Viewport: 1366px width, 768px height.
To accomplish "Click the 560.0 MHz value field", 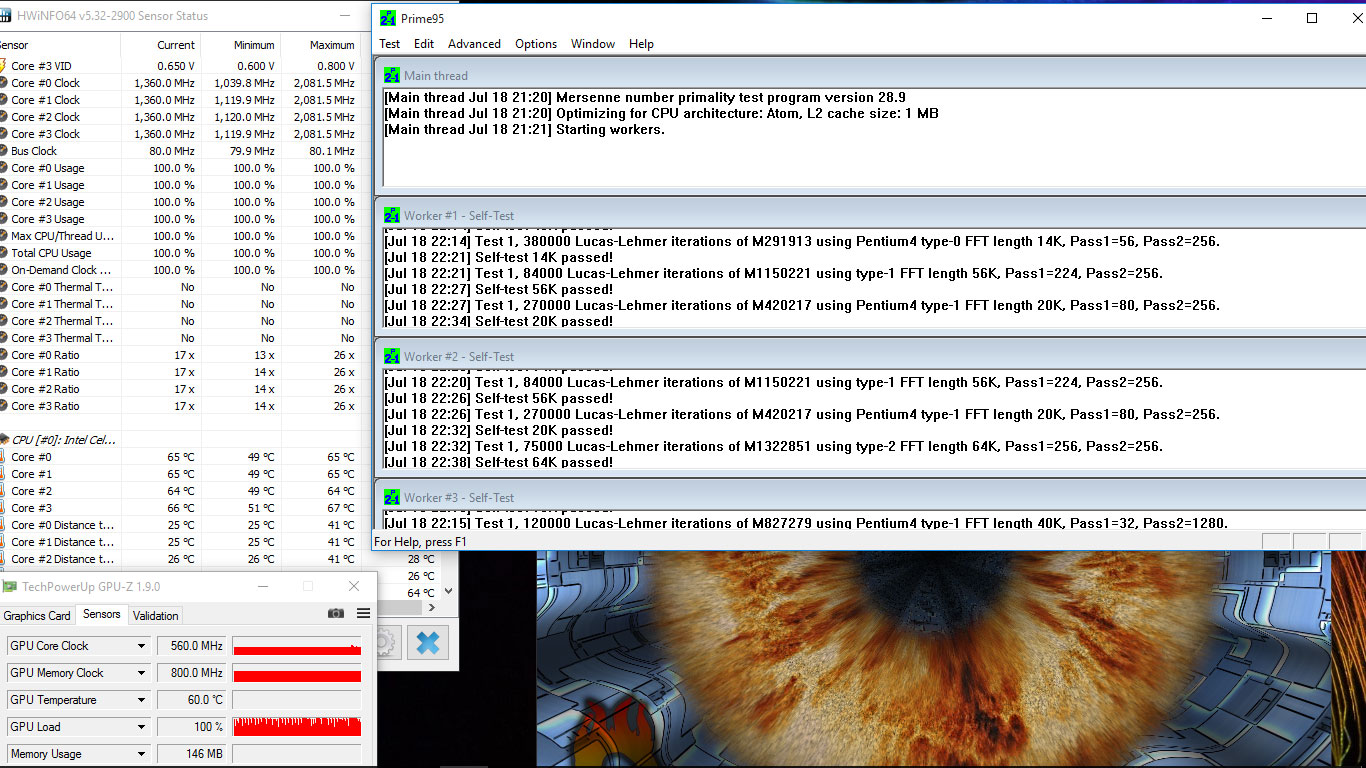I will [190, 646].
